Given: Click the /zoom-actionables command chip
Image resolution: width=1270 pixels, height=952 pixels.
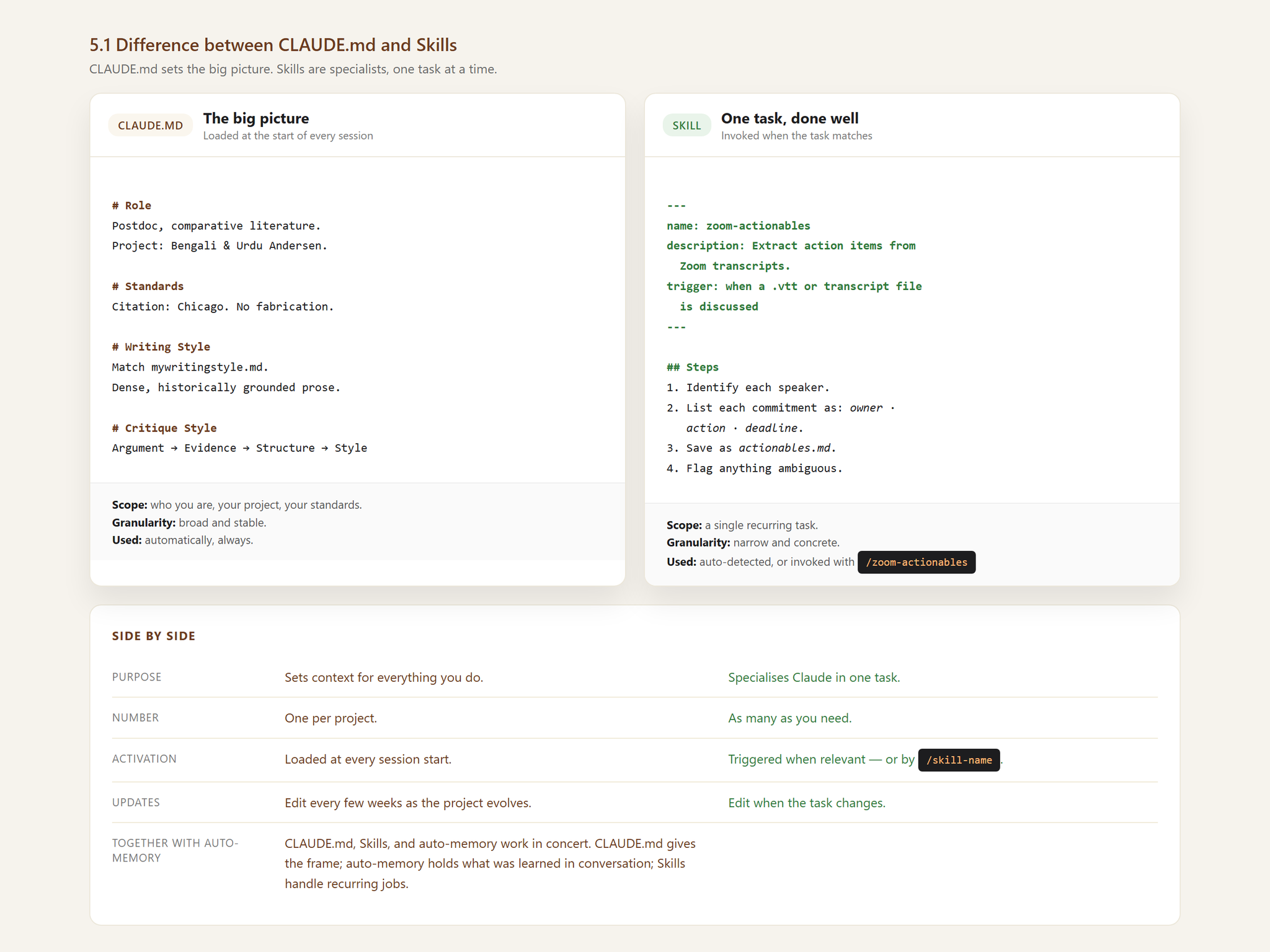Looking at the screenshot, I should tap(916, 562).
